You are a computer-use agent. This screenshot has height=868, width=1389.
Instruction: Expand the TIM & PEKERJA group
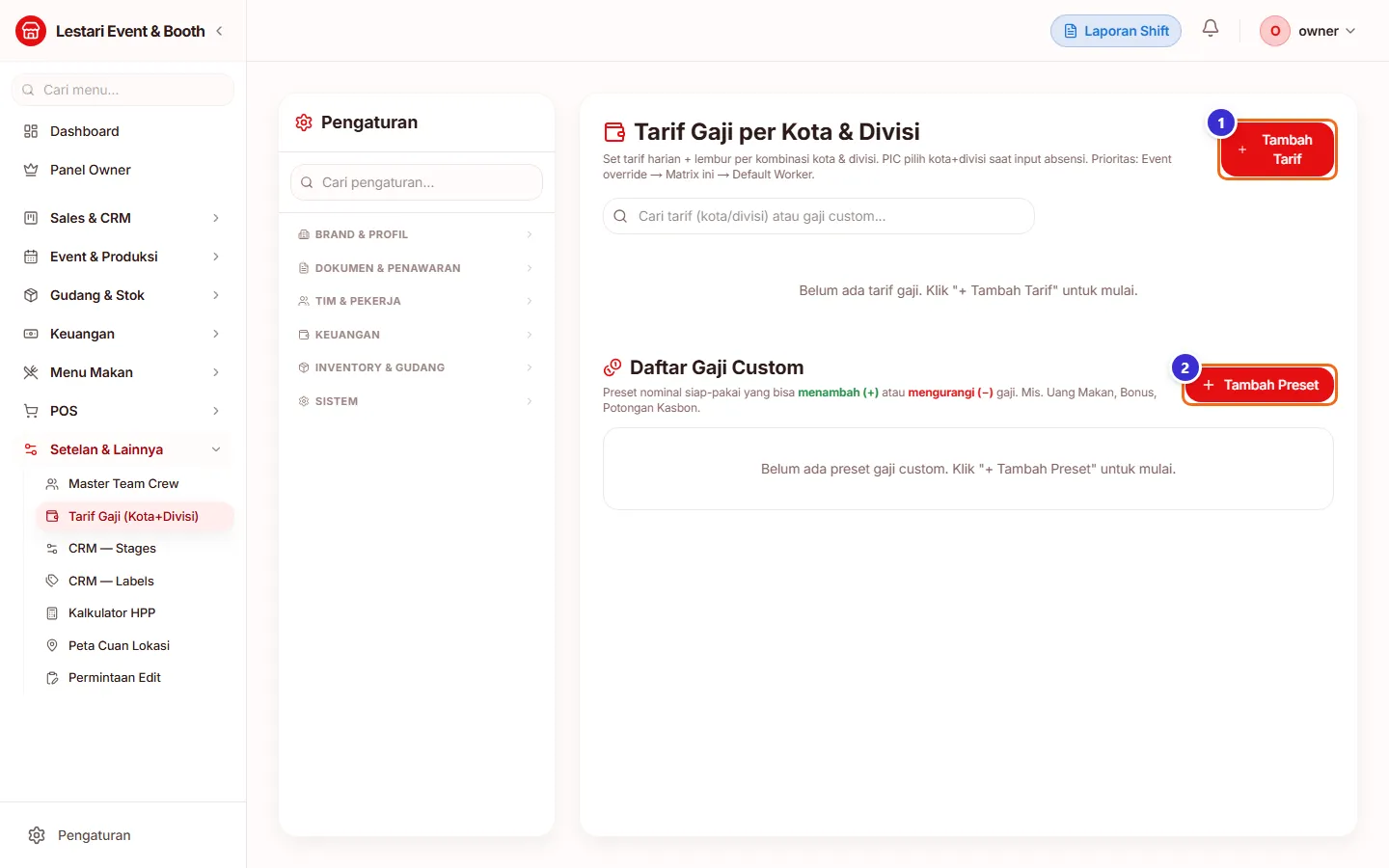click(x=417, y=301)
